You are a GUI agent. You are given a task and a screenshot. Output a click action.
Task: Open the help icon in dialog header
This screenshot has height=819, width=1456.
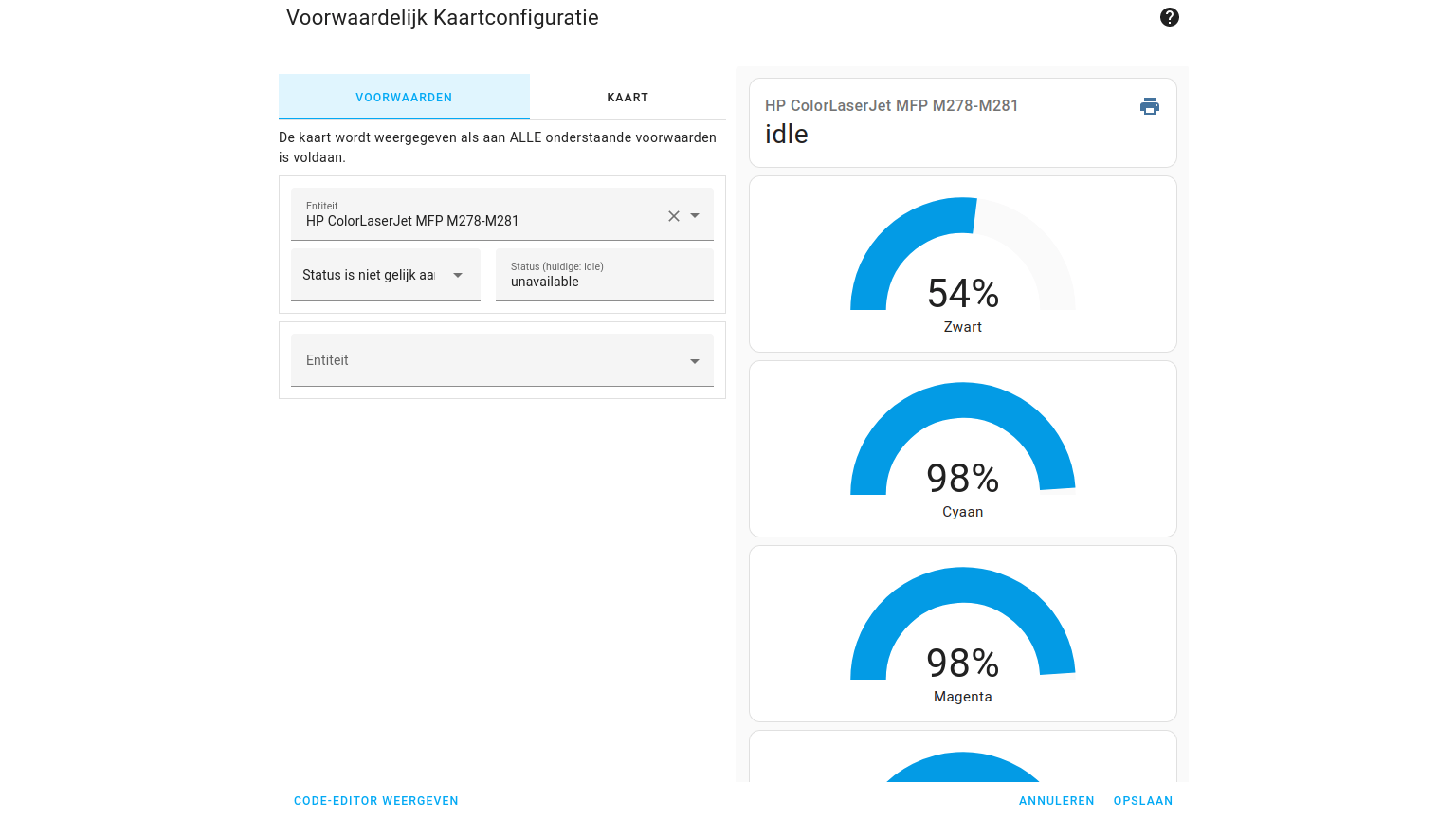(x=1170, y=17)
